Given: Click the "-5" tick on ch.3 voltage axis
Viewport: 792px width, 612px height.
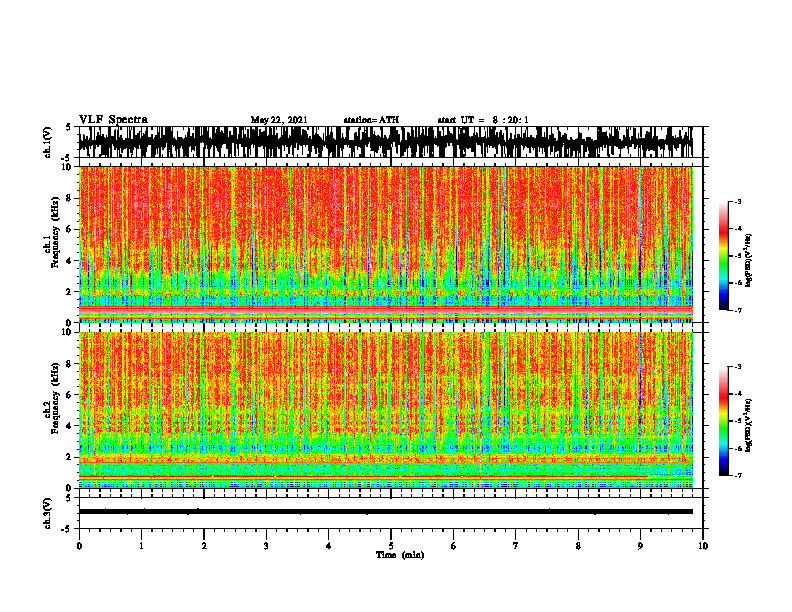Looking at the screenshot, I should coord(68,529).
